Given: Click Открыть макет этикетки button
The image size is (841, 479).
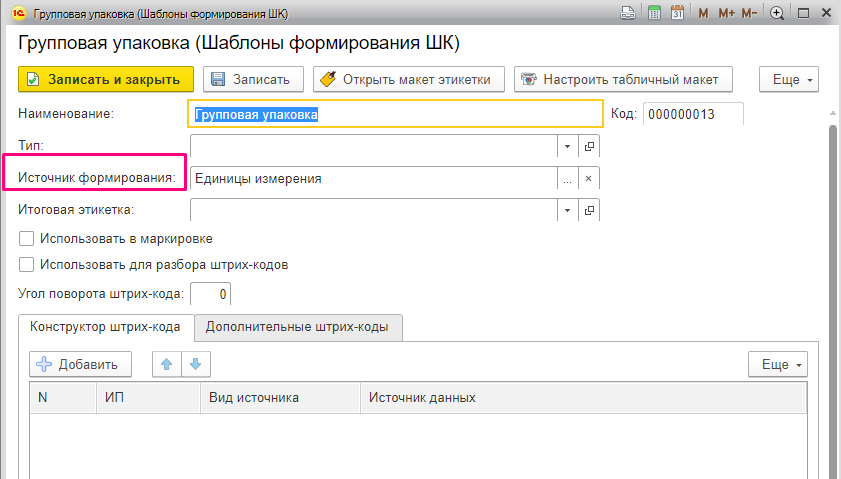Looking at the screenshot, I should click(x=407, y=79).
